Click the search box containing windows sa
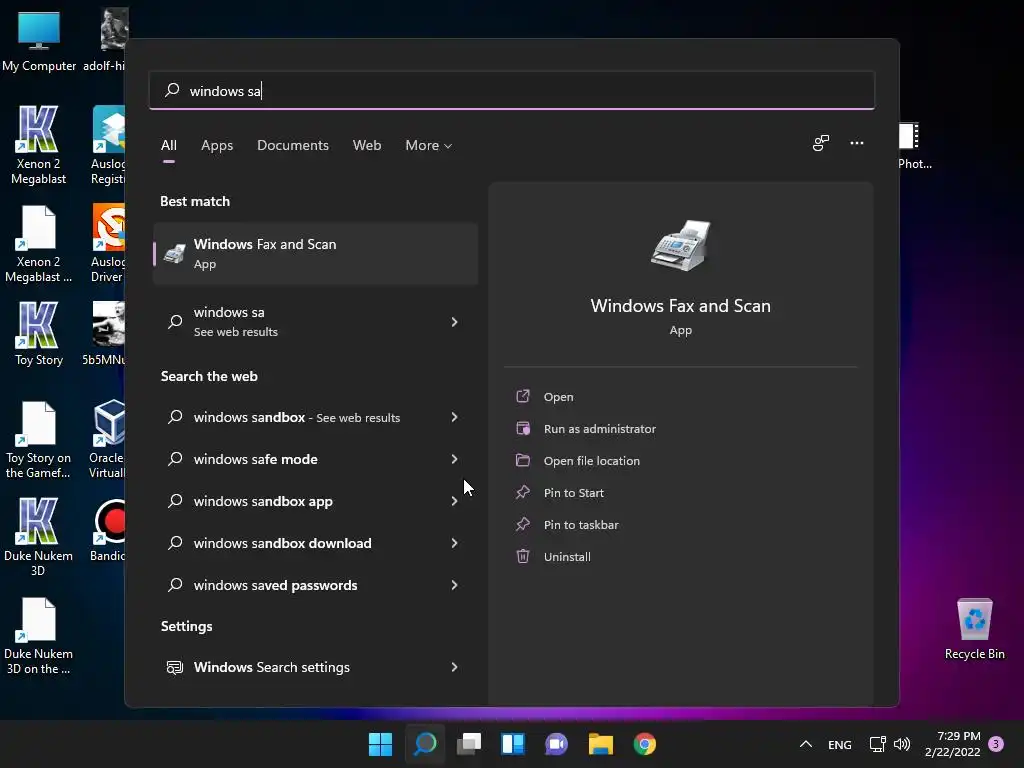Screen dimensions: 1024x768 pos(512,90)
